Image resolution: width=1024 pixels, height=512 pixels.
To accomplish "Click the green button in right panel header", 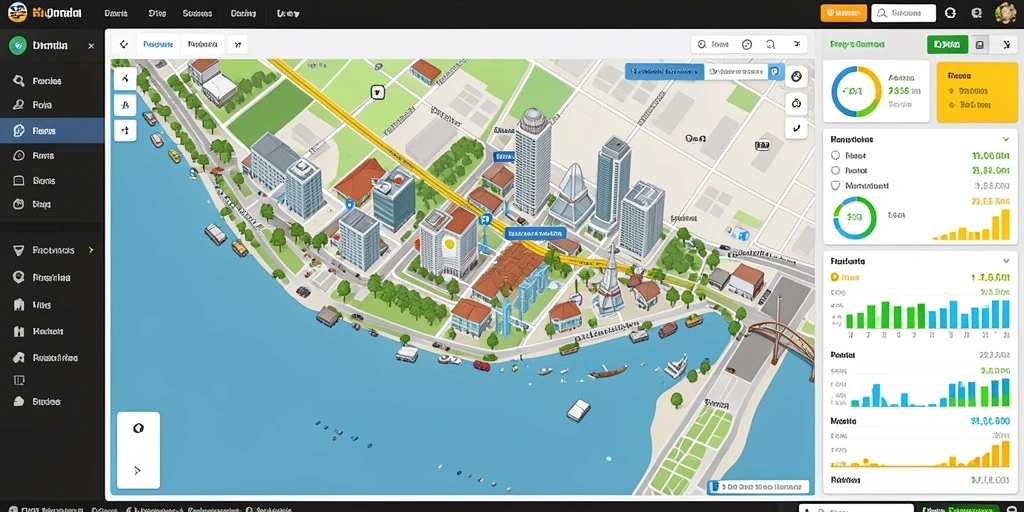I will click(x=947, y=44).
